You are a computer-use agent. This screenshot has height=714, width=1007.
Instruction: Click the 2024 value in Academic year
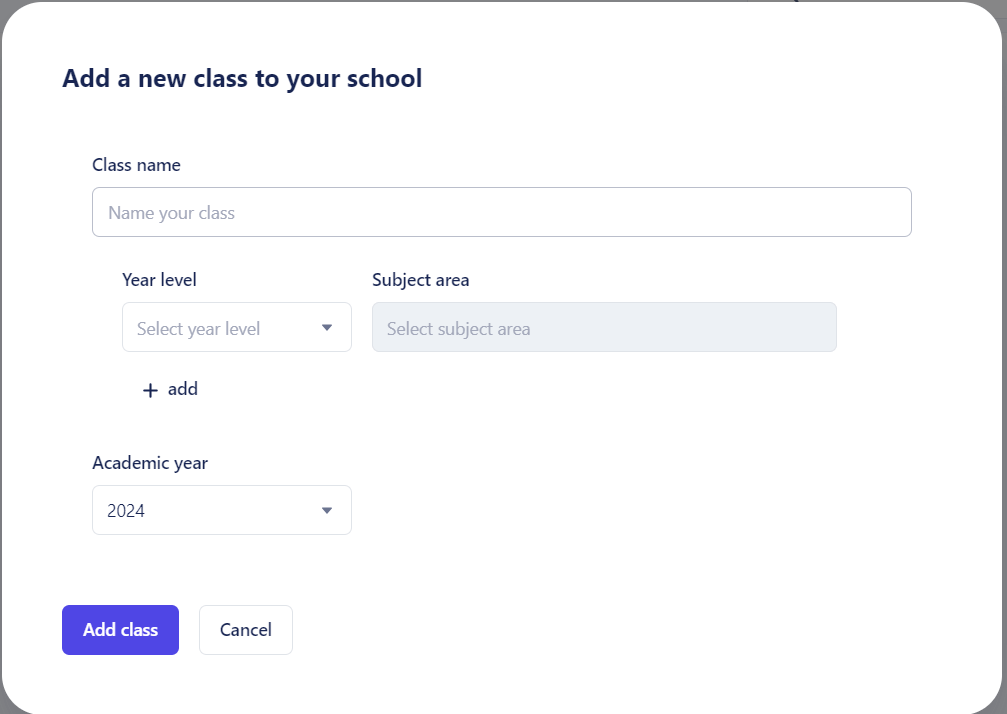(126, 511)
